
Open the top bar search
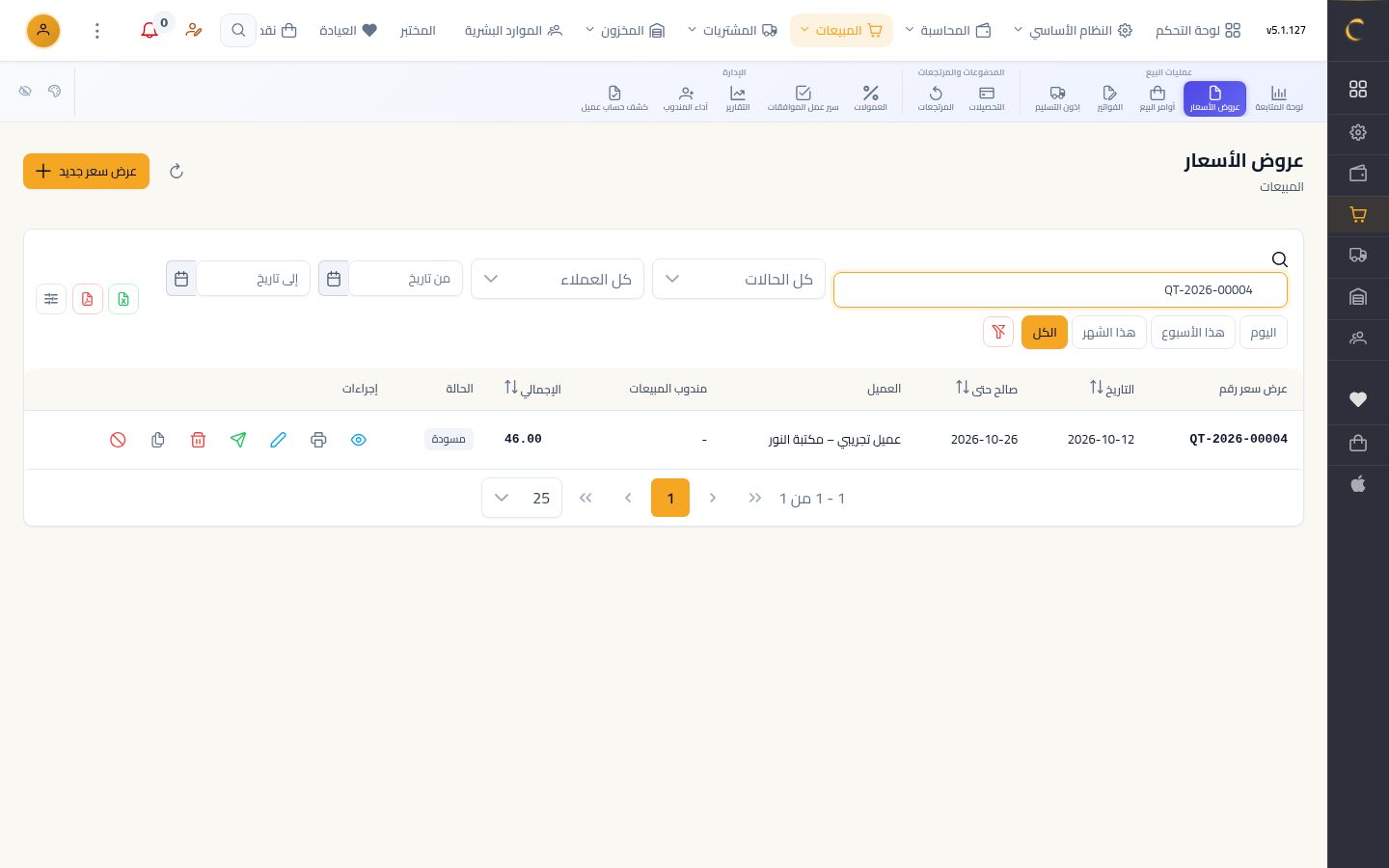coord(238,31)
